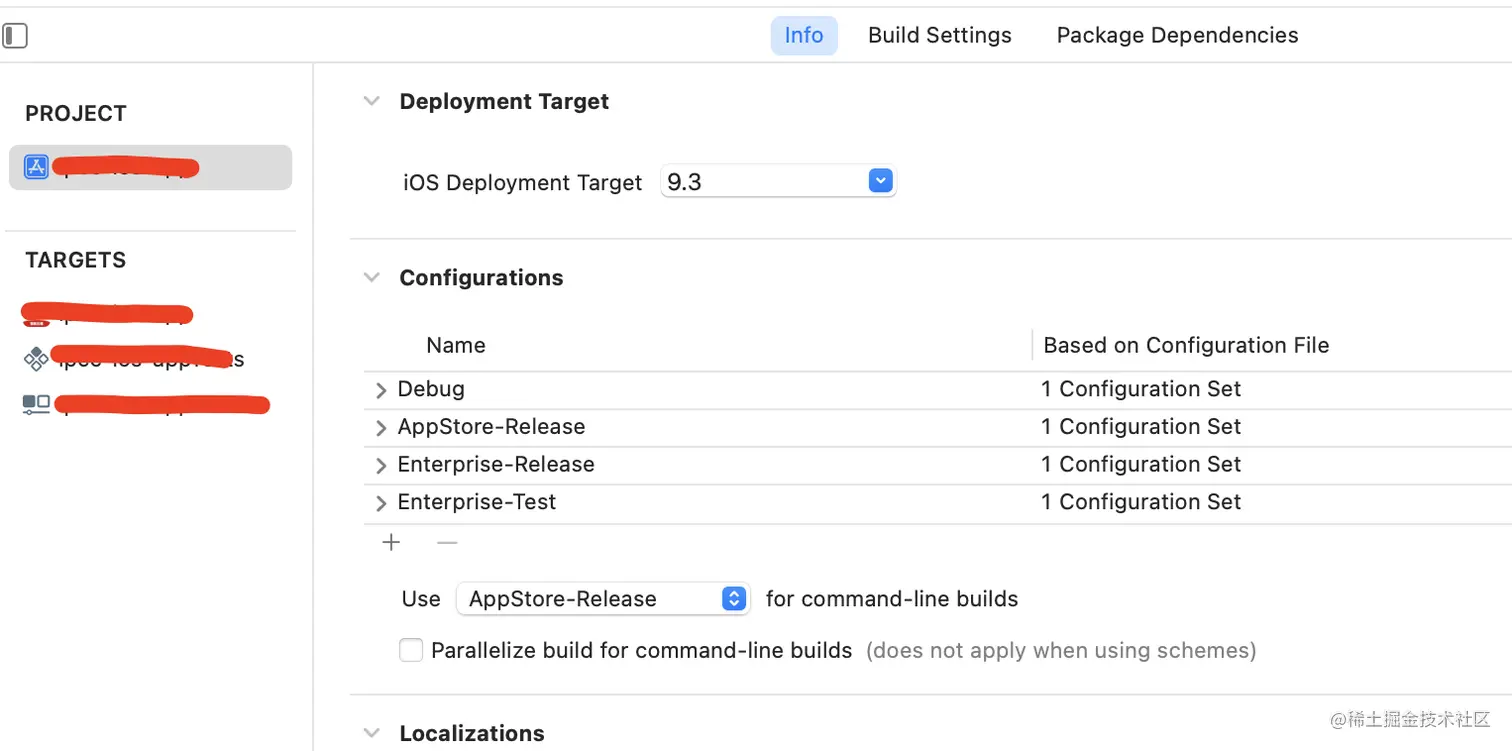Click the plus icon to add configuration
This screenshot has height=751, width=1512.
391,542
